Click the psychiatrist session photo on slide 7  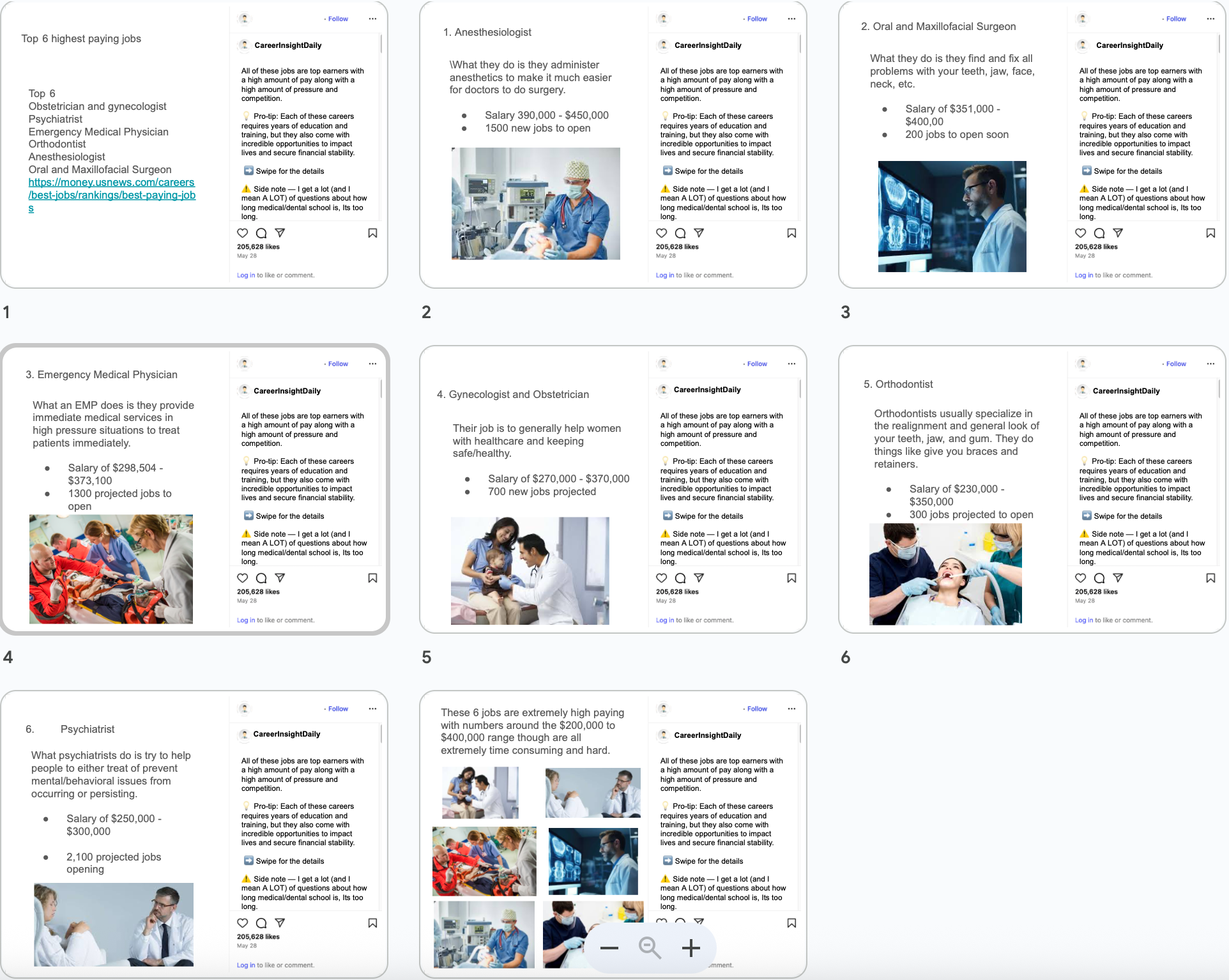114,924
